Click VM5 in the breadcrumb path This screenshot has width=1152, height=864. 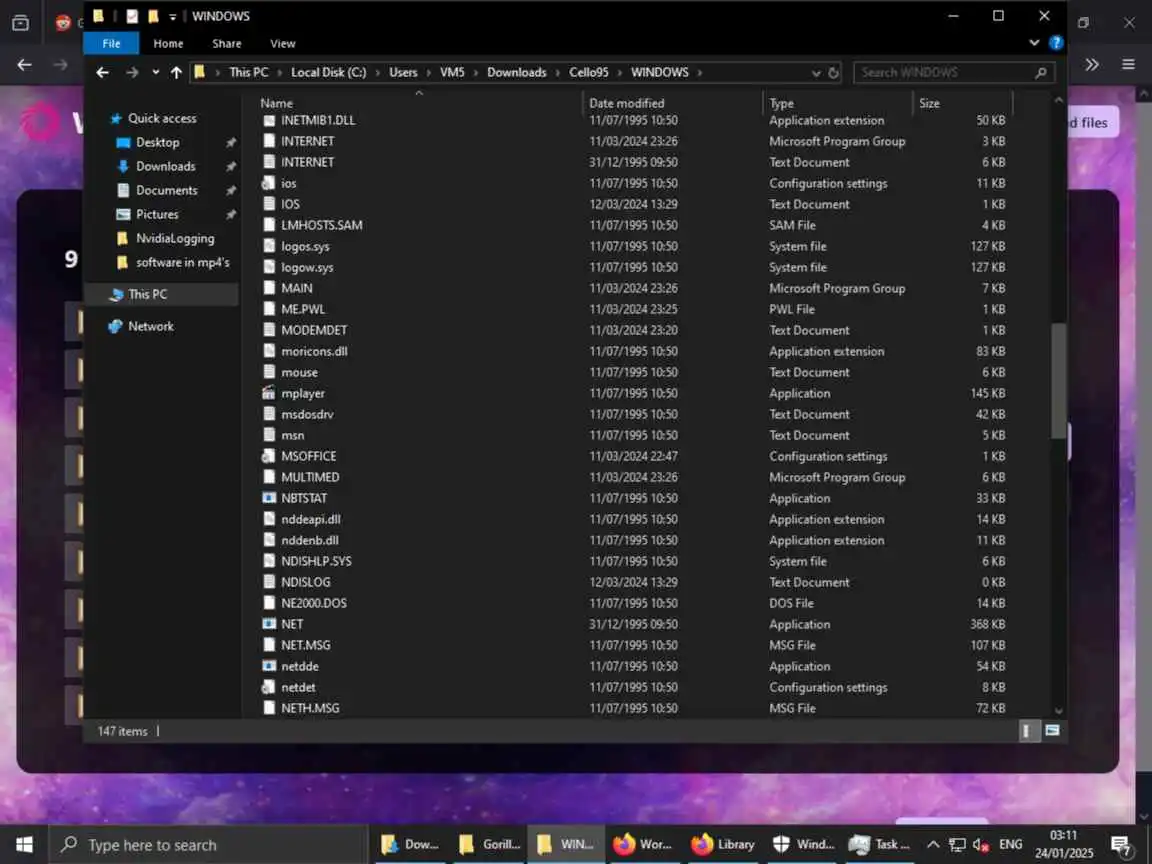(452, 73)
